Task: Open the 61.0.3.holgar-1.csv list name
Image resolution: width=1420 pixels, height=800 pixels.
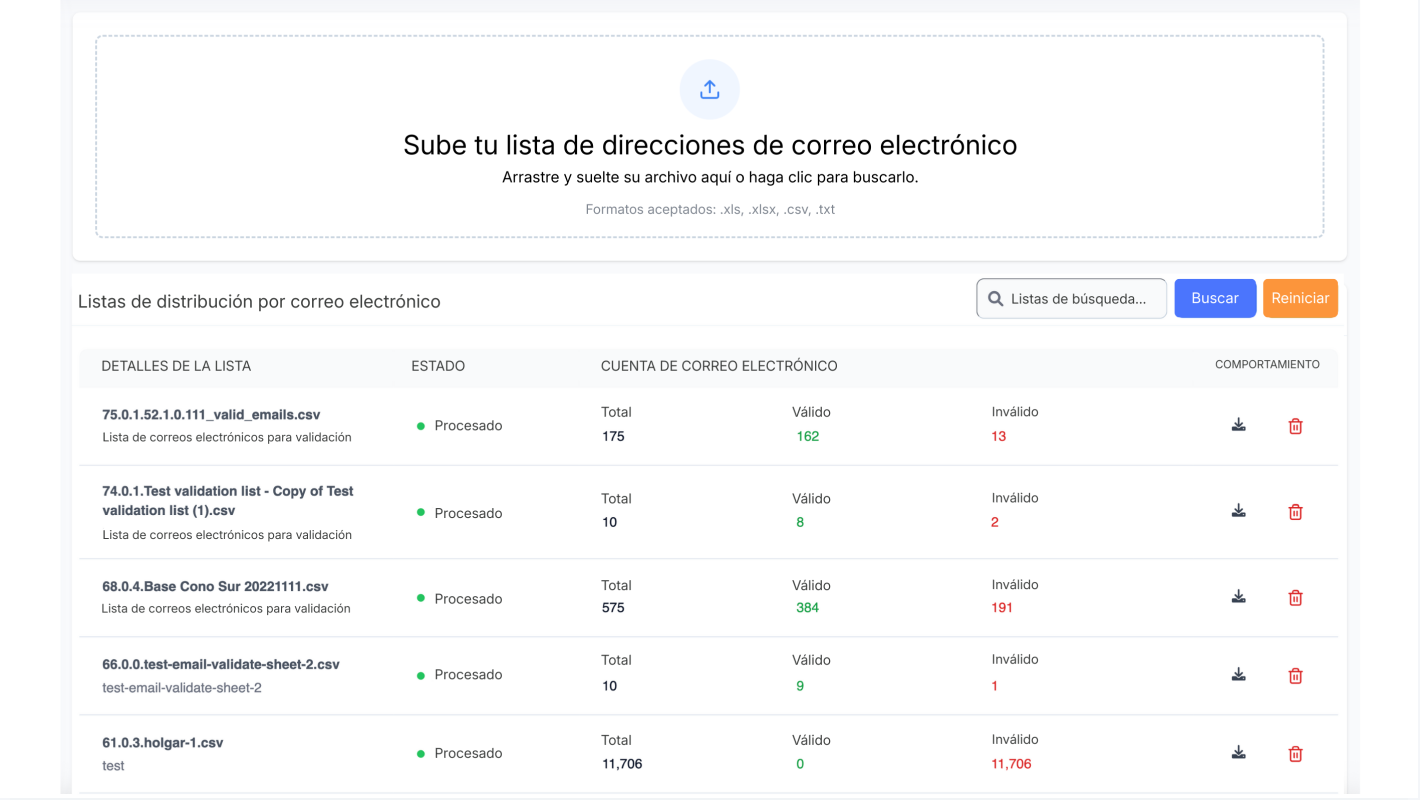Action: click(x=162, y=743)
